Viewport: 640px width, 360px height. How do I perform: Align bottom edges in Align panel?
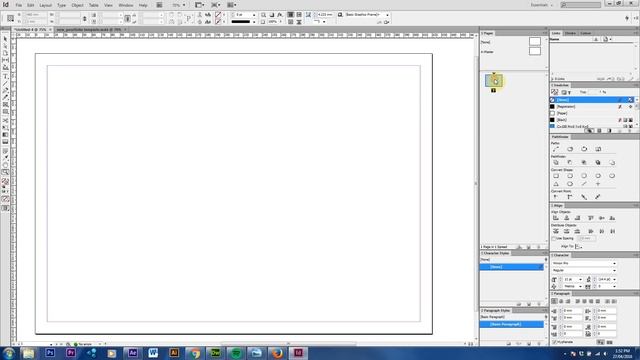(612, 218)
